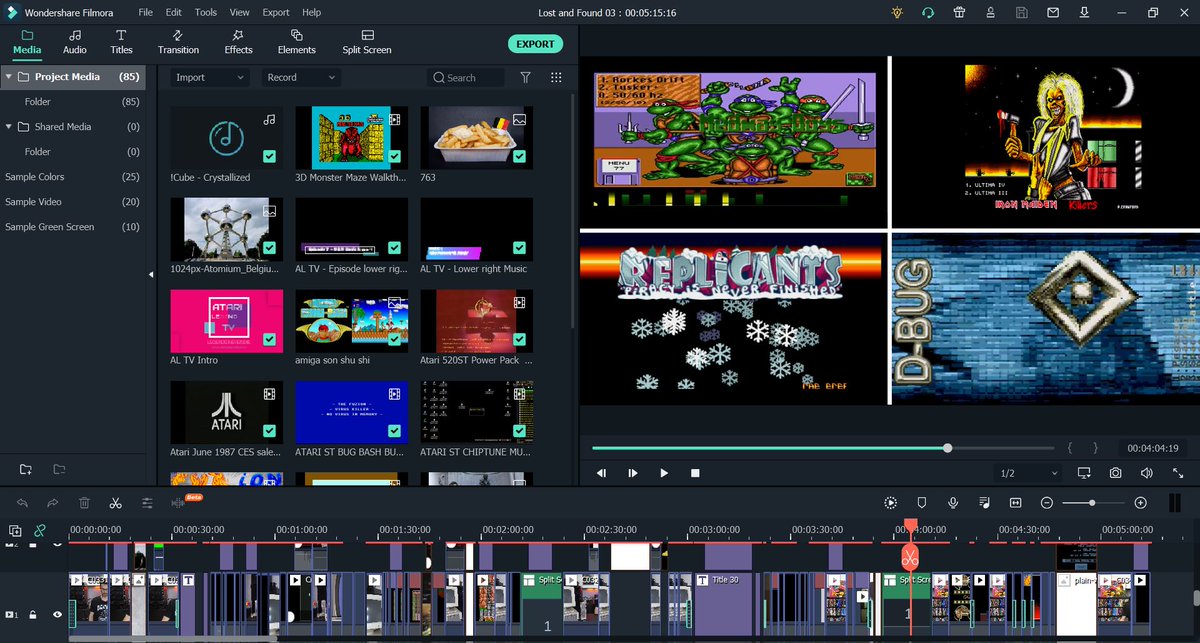Switch to the Elements tab
Image resolution: width=1200 pixels, height=643 pixels.
(297, 42)
